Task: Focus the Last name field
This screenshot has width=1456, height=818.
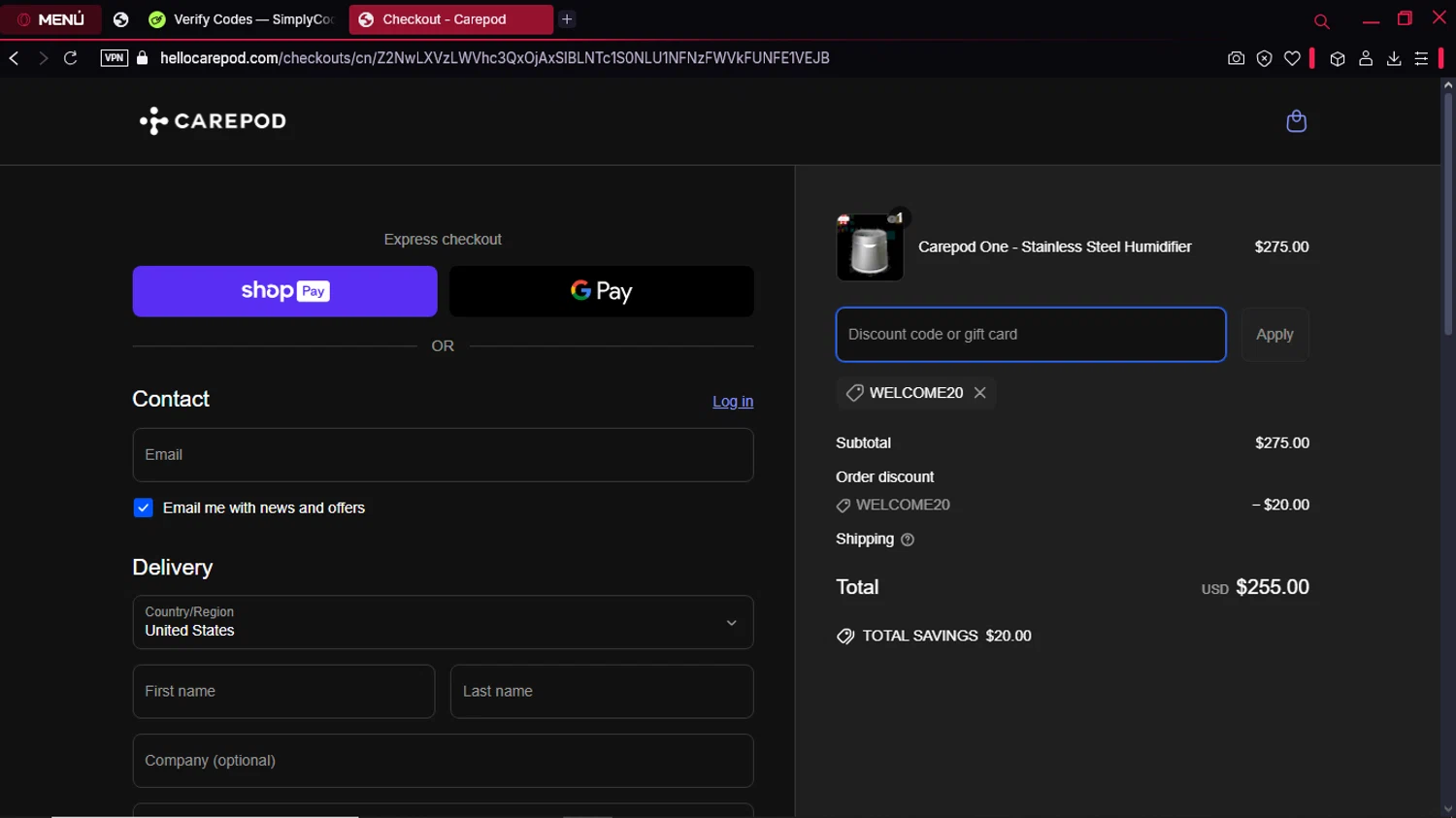Action: tap(602, 692)
